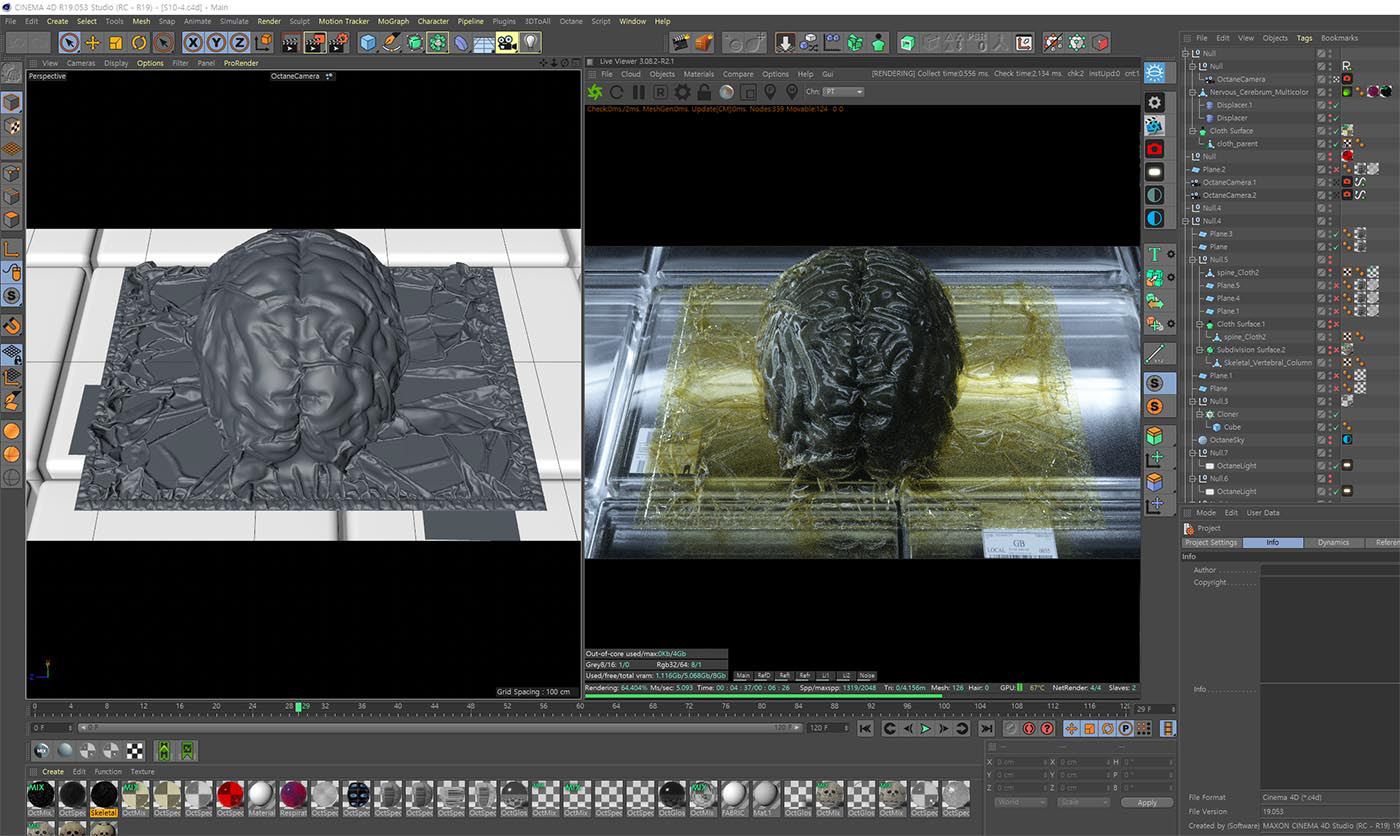Open Create menu in Material Manager
1400x836 pixels.
point(53,772)
